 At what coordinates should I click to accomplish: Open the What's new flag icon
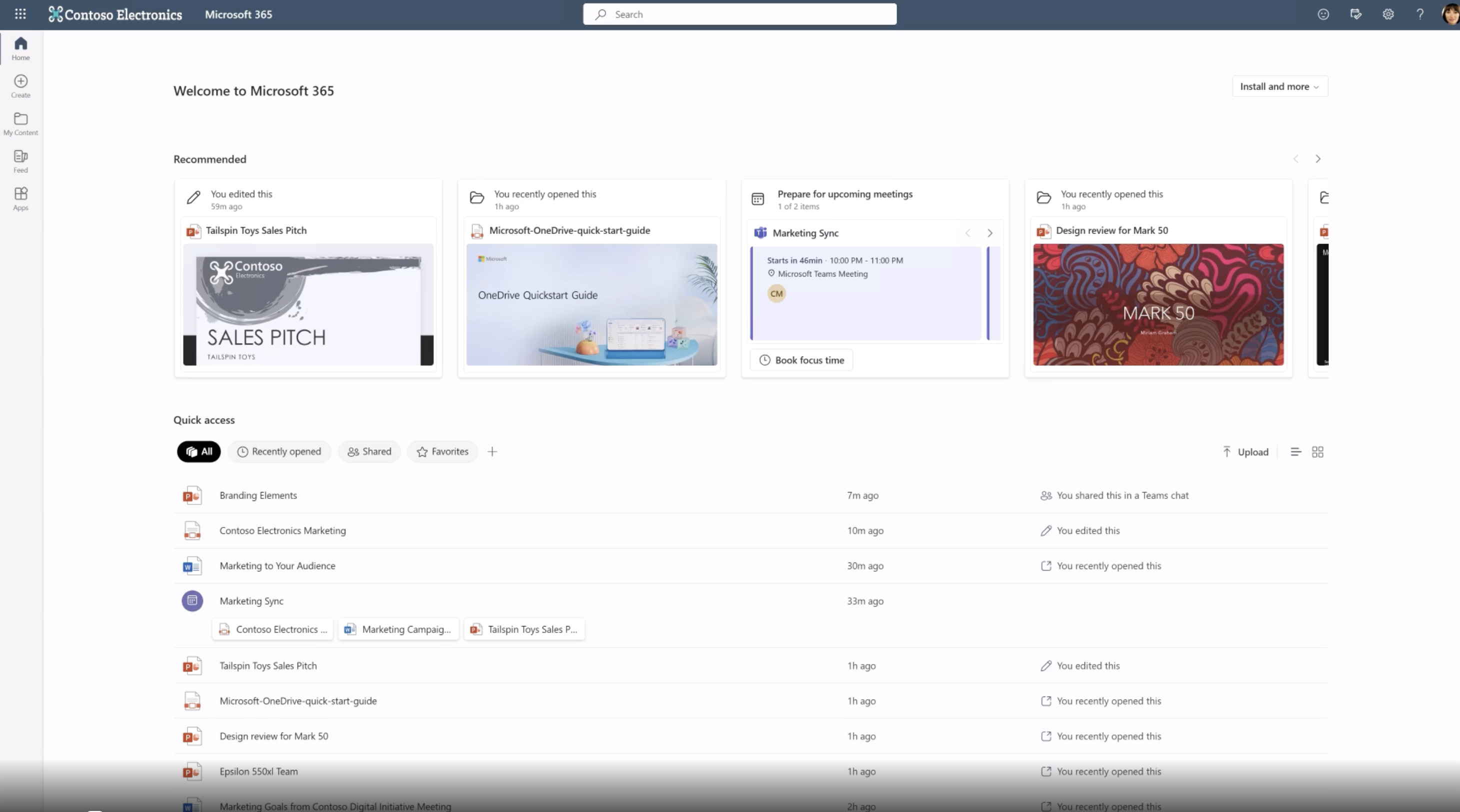[1355, 14]
